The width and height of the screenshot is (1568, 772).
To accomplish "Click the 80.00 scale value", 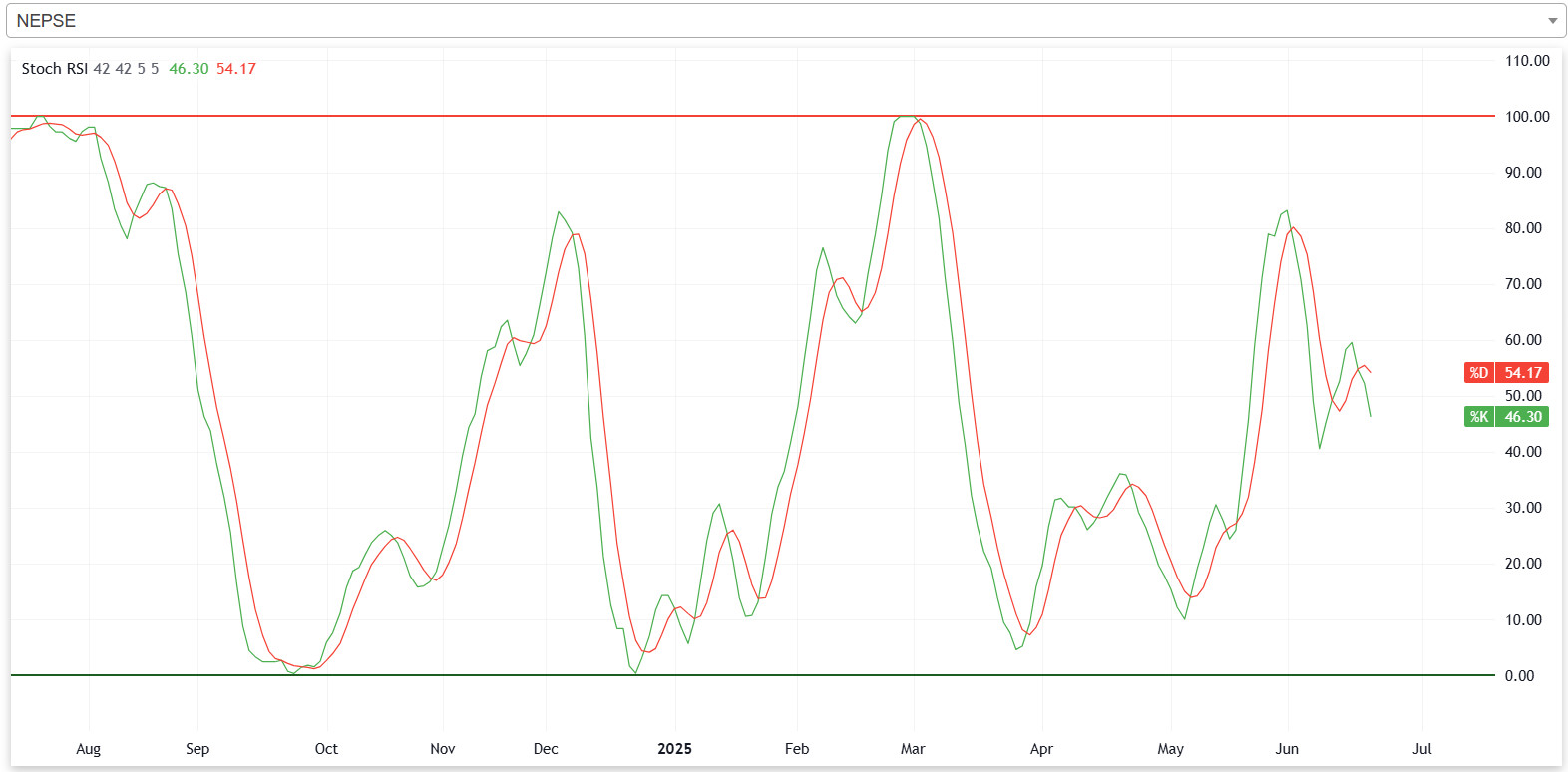I will (x=1523, y=228).
